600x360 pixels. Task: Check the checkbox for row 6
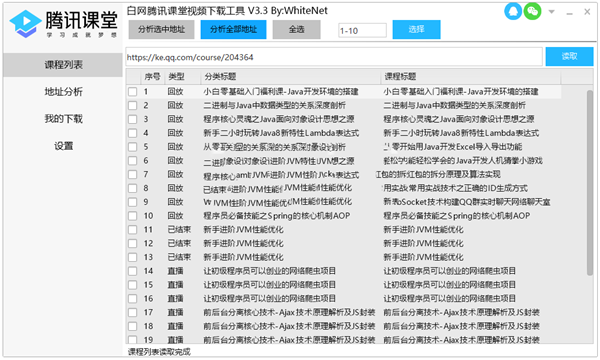click(132, 161)
